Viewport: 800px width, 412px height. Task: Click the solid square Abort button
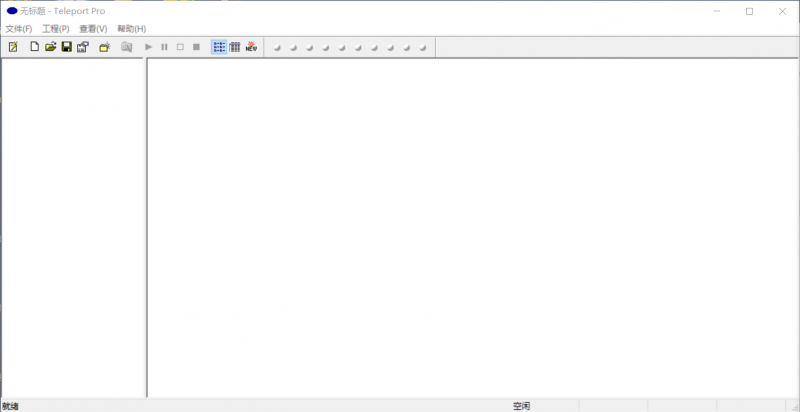(196, 47)
